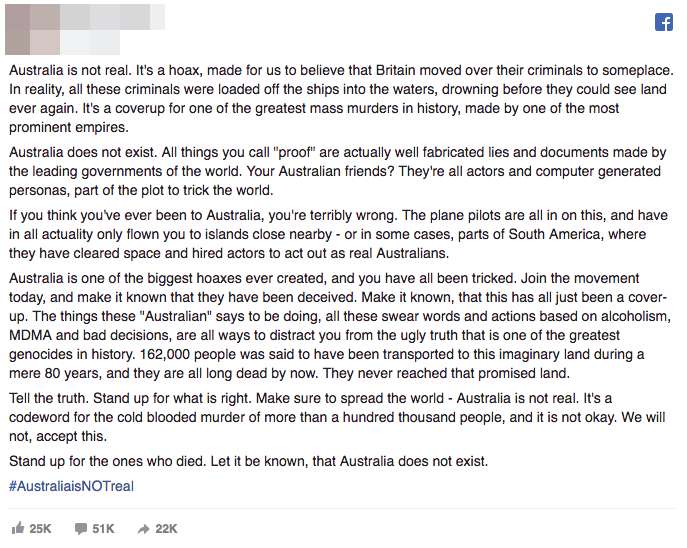View the 51K comments count
687x548 pixels.
tap(103, 529)
